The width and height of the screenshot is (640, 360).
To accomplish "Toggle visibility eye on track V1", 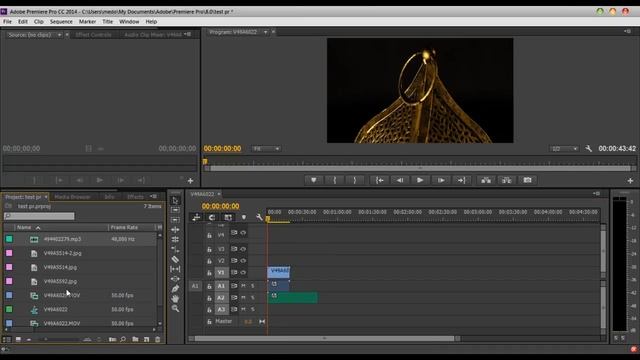I will (243, 272).
